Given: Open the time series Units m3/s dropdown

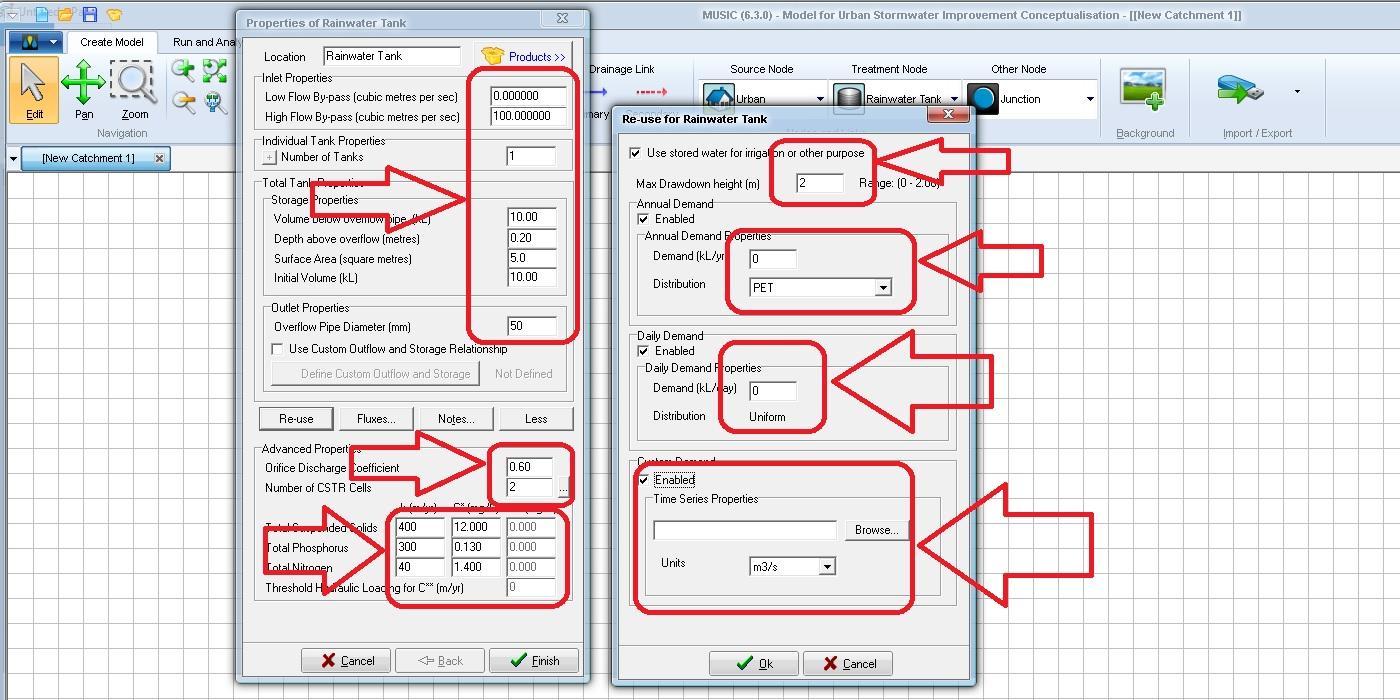Looking at the screenshot, I should tap(827, 567).
